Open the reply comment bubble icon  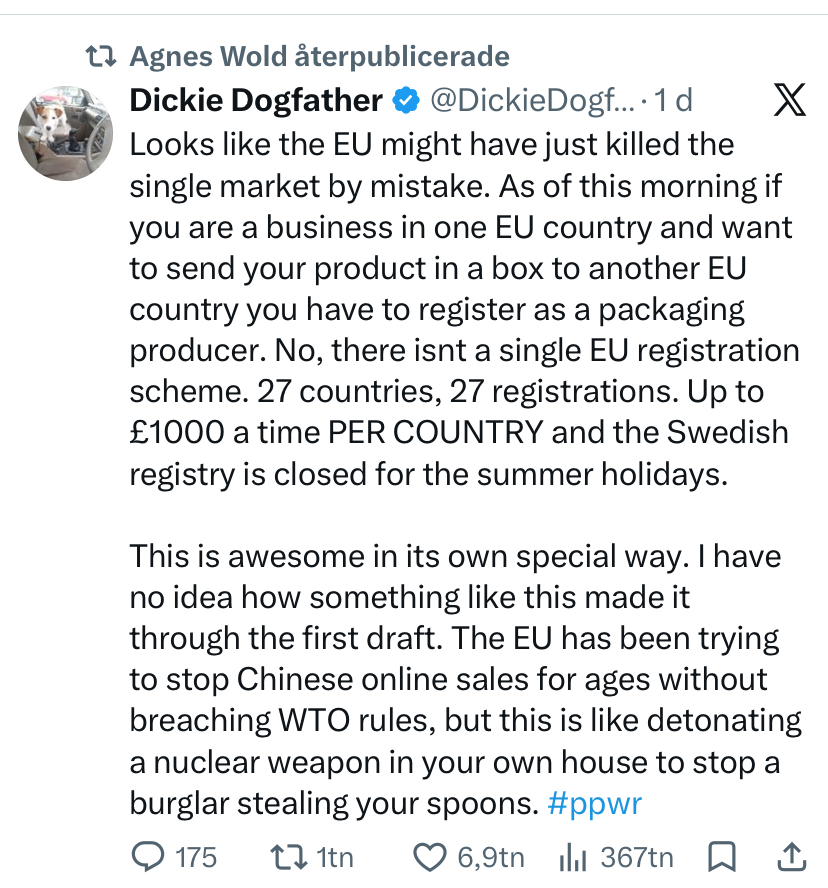pos(148,856)
